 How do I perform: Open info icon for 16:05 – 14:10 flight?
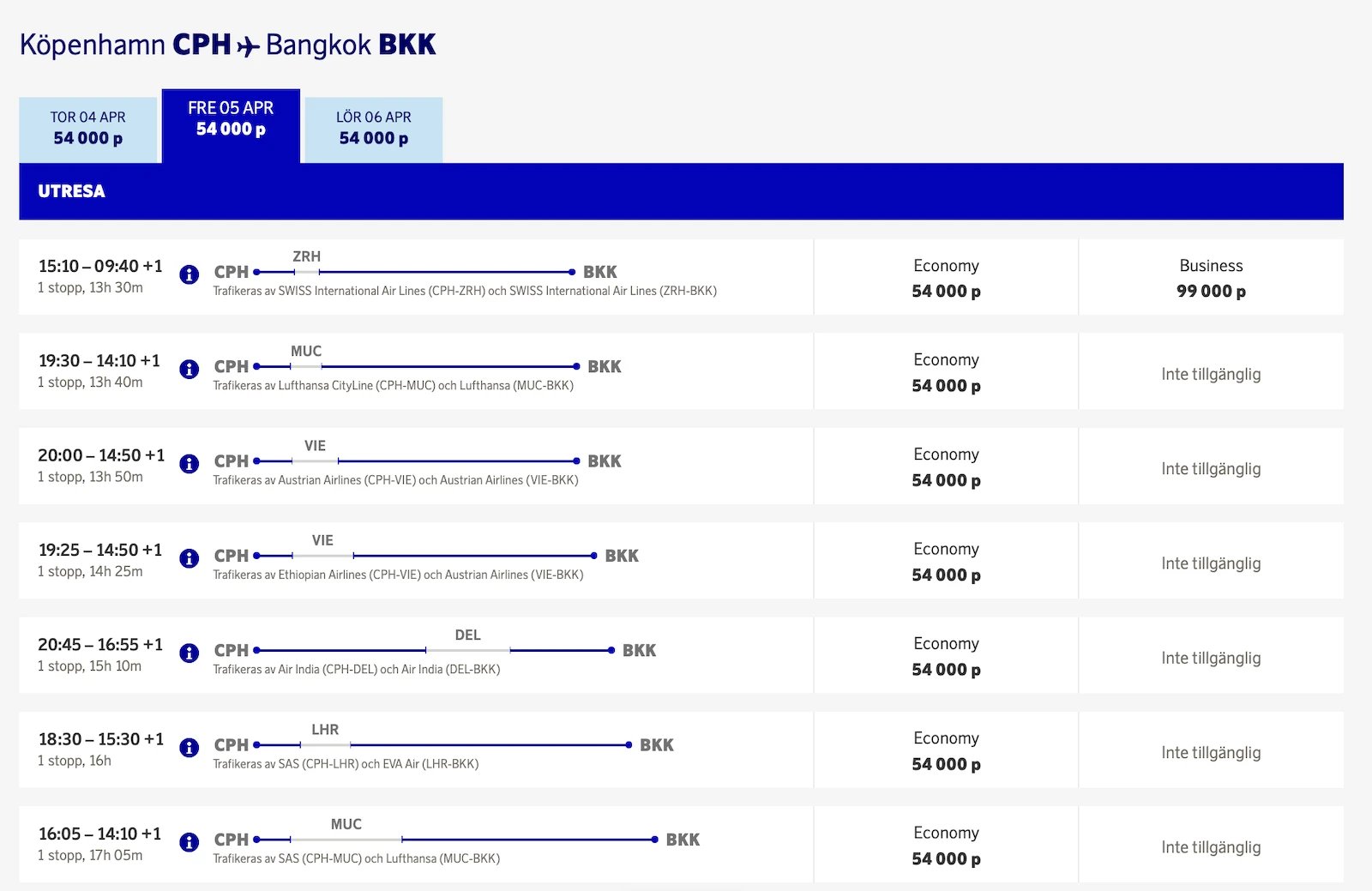click(190, 842)
